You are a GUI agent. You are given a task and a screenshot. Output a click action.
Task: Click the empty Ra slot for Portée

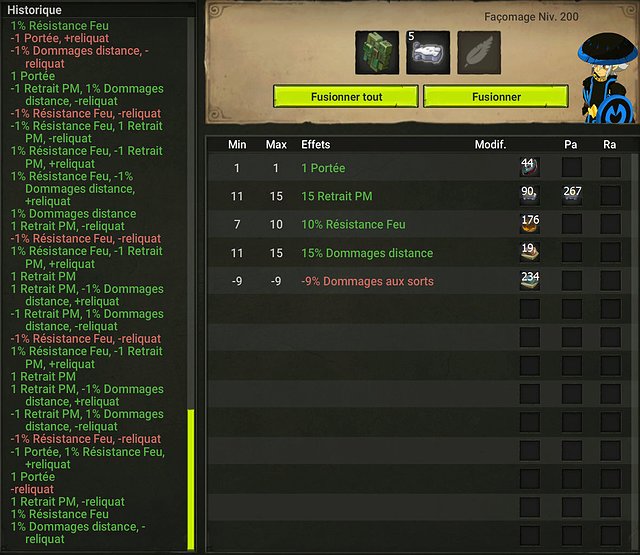pyautogui.click(x=611, y=167)
